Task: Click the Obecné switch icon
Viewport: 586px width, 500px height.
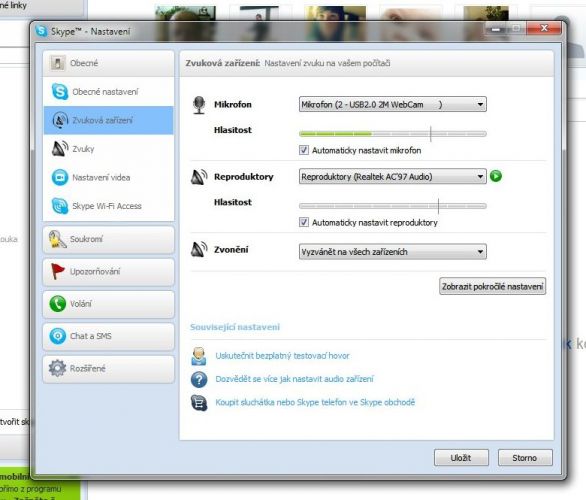Action: click(x=58, y=63)
